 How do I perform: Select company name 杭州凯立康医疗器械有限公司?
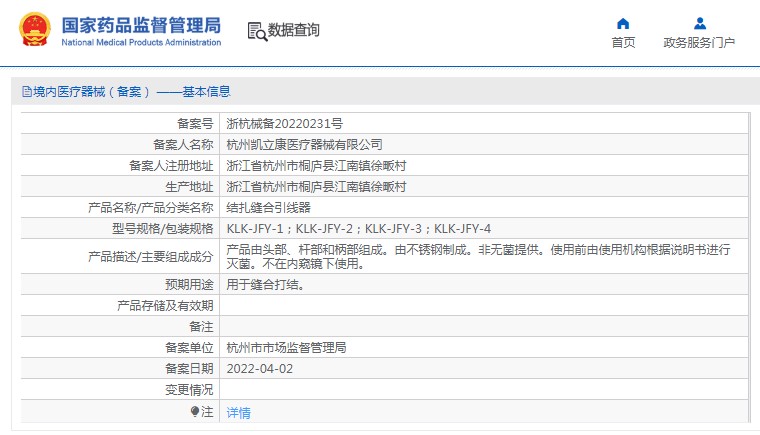point(304,145)
